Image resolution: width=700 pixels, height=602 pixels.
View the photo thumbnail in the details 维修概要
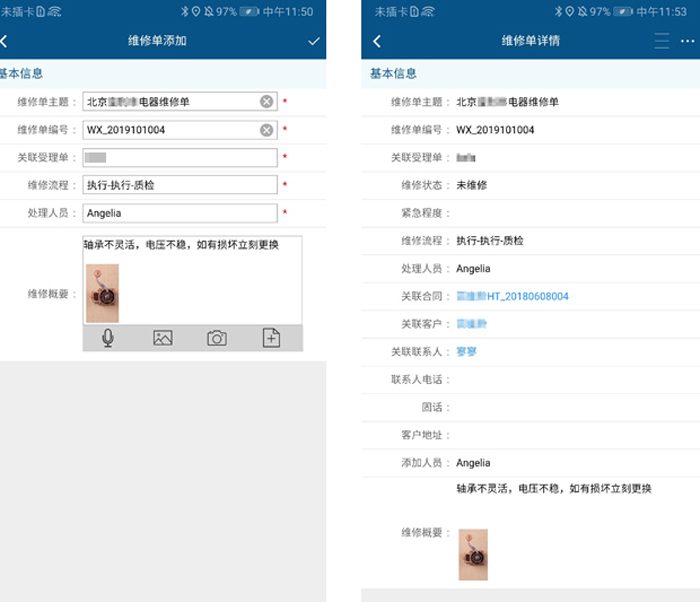(473, 554)
